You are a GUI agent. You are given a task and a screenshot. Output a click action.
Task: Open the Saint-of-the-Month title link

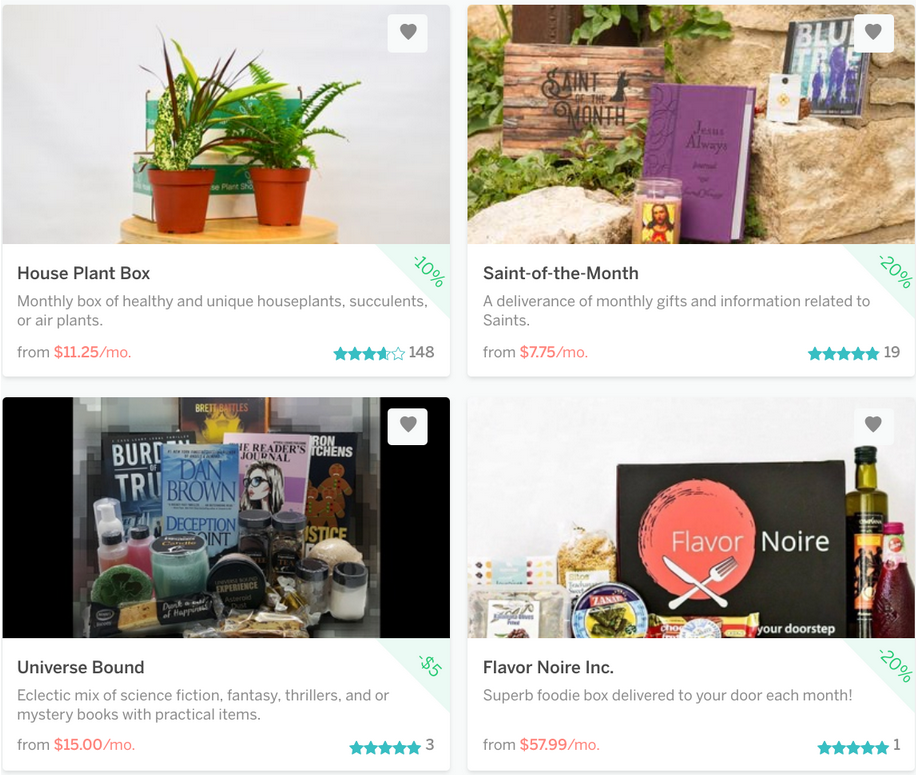[x=561, y=273]
